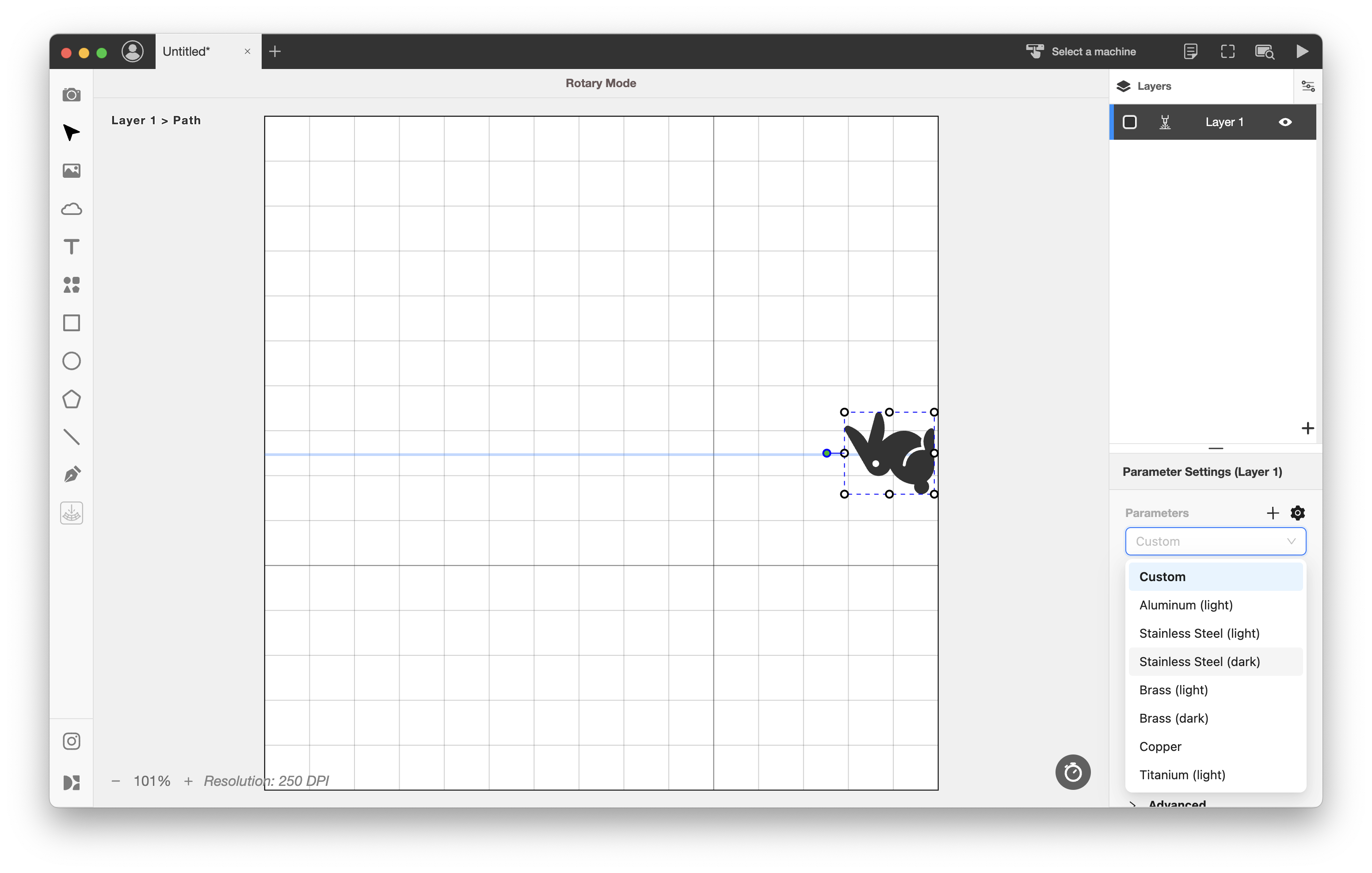The image size is (1372, 873).
Task: Open the path preview icon
Action: 1264,51
